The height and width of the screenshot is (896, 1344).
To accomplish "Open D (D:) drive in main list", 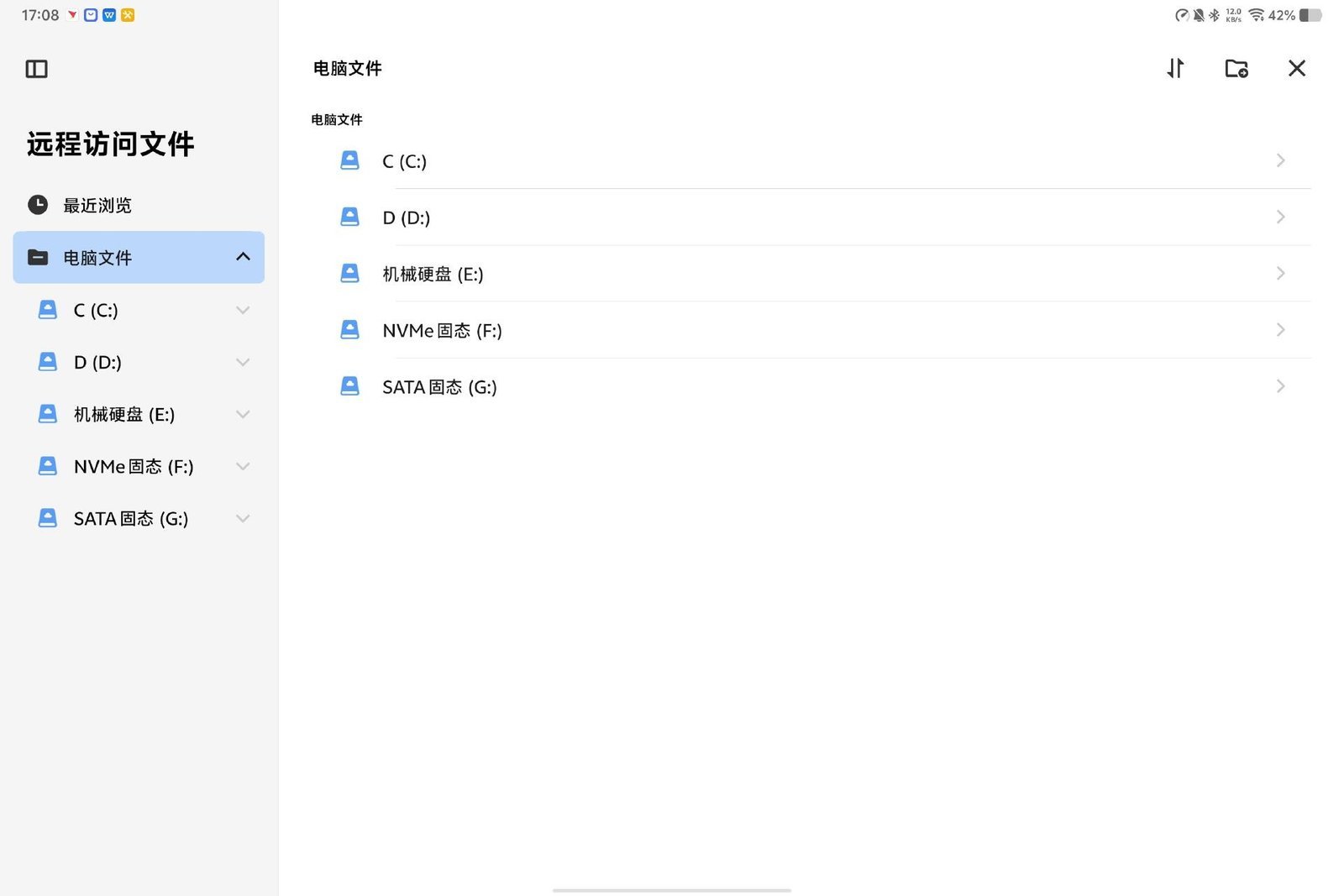I will (811, 217).
